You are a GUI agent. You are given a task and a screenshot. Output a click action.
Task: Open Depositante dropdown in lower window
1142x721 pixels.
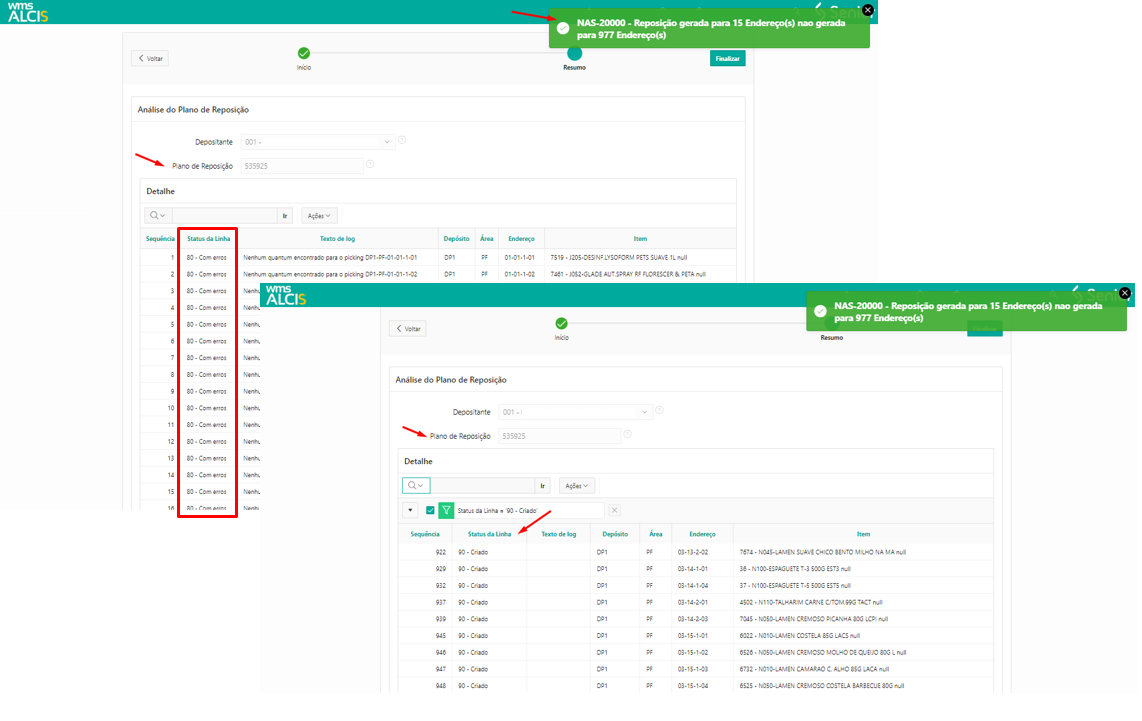coord(575,412)
